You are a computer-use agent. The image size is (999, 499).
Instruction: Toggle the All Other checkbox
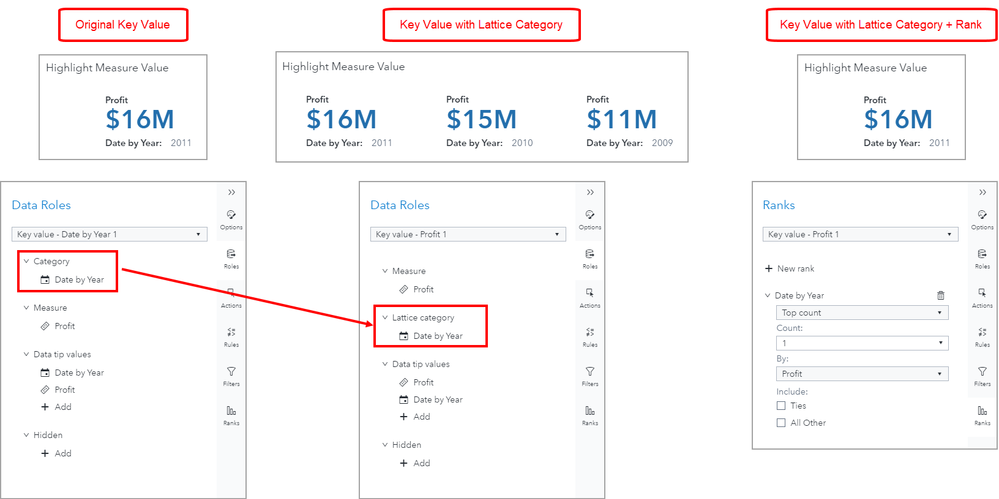pos(781,423)
